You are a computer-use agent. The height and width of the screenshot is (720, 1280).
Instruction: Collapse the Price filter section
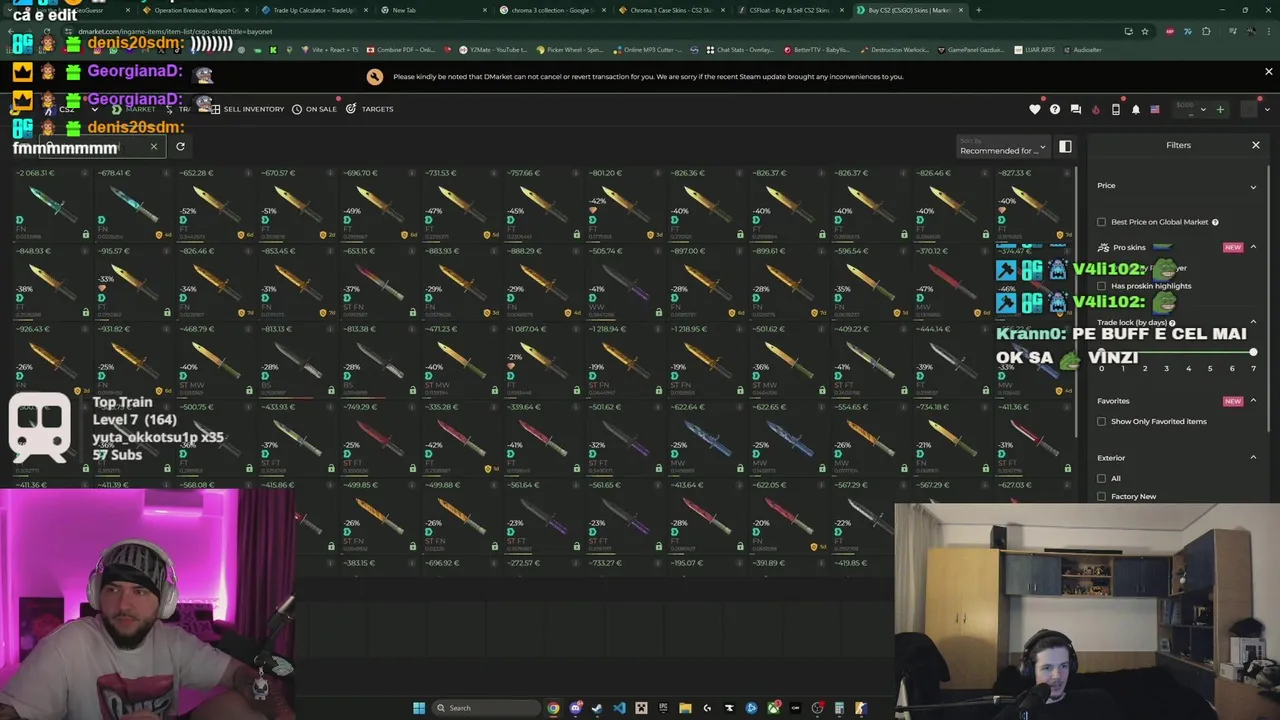1253,186
